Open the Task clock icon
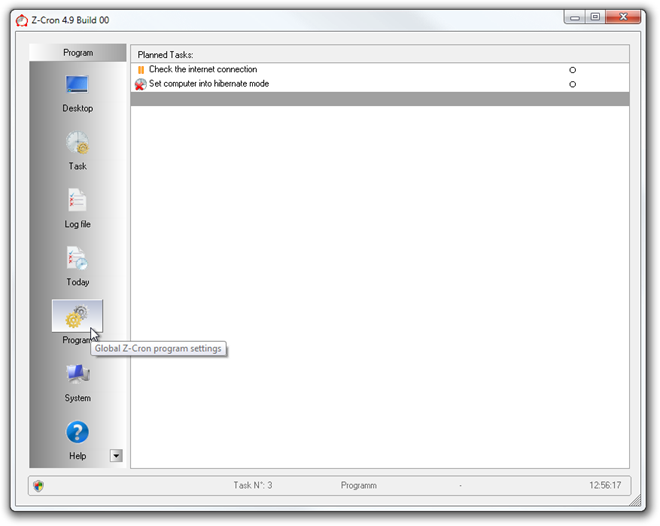The width and height of the screenshot is (660, 526). pyautogui.click(x=77, y=143)
